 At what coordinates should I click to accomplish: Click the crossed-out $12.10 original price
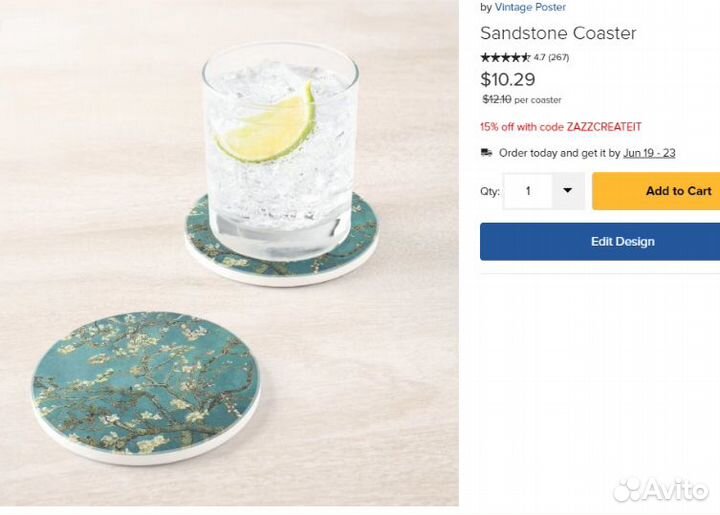[497, 99]
